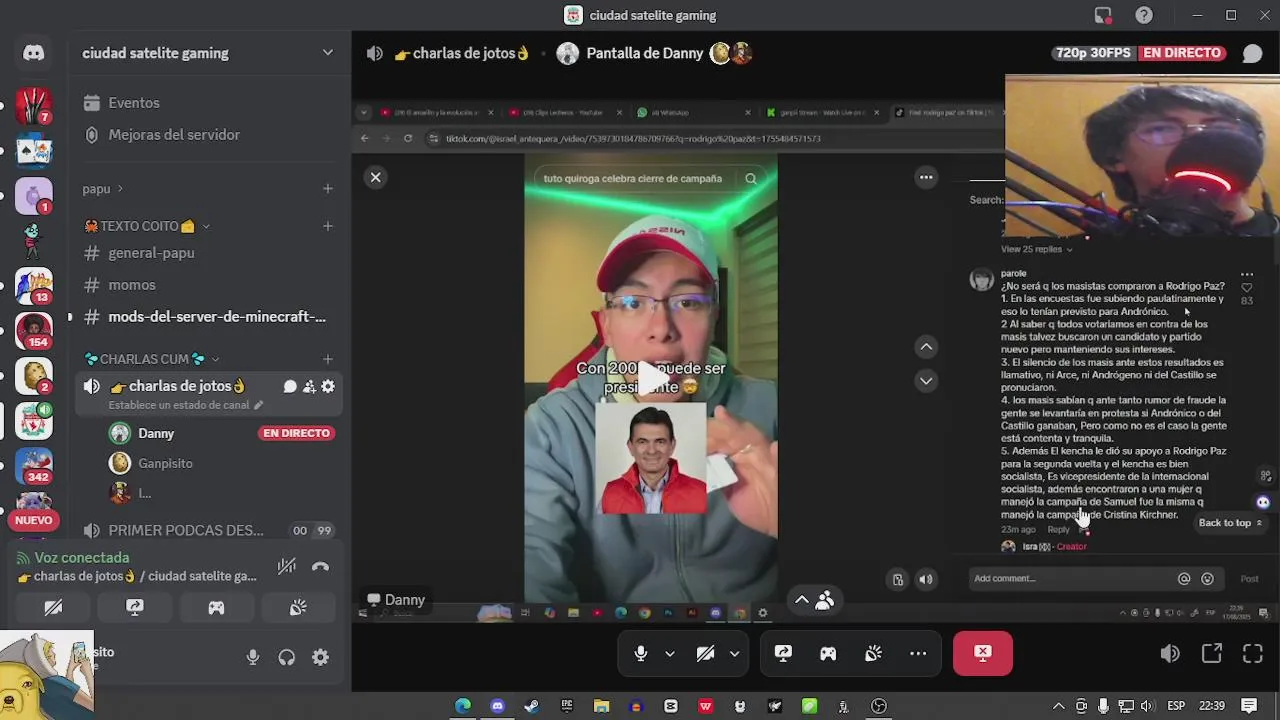Close TikTok video in the stream
1280x720 pixels.
tap(376, 177)
